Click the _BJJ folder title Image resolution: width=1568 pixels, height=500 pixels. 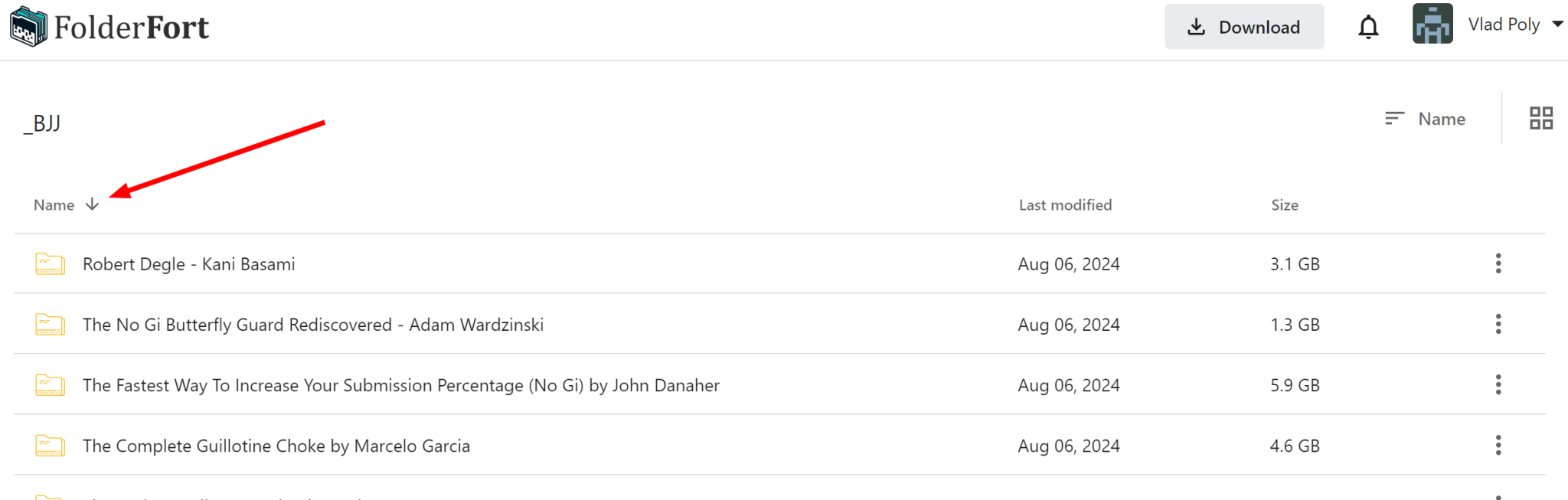point(42,123)
